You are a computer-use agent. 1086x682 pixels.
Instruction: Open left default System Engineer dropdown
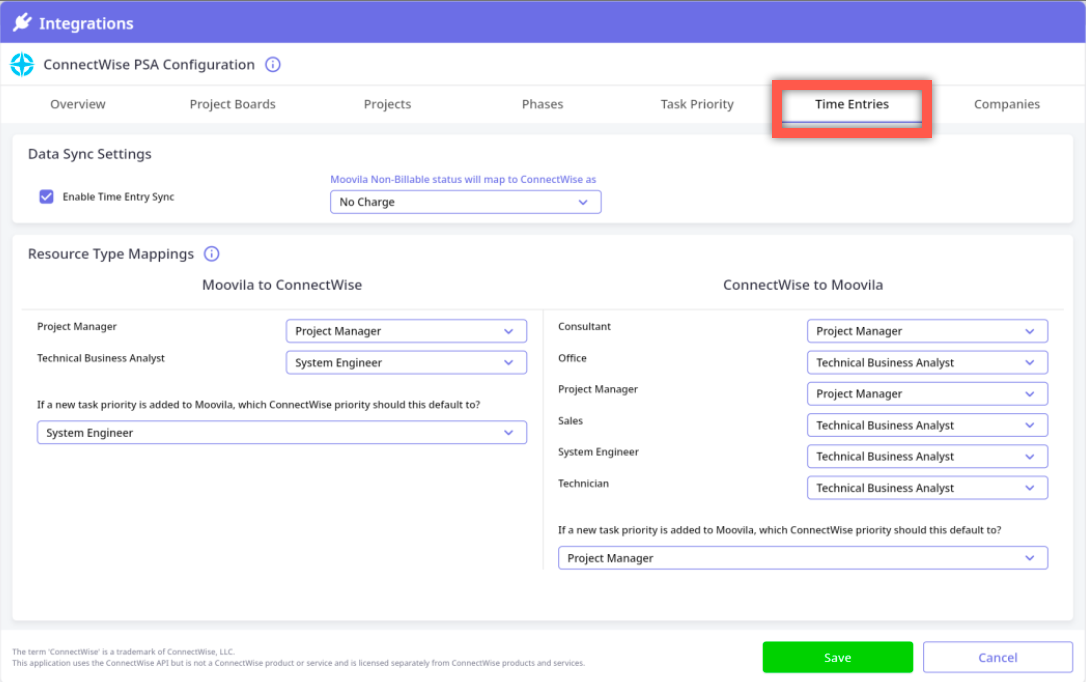282,433
